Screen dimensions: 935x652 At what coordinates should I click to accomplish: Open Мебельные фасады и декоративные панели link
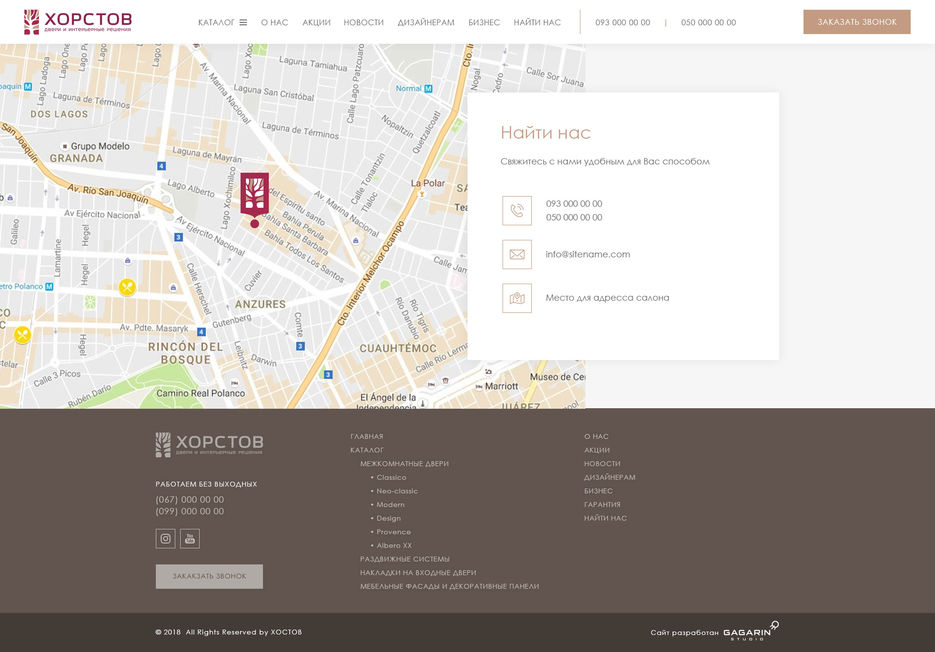pos(450,586)
